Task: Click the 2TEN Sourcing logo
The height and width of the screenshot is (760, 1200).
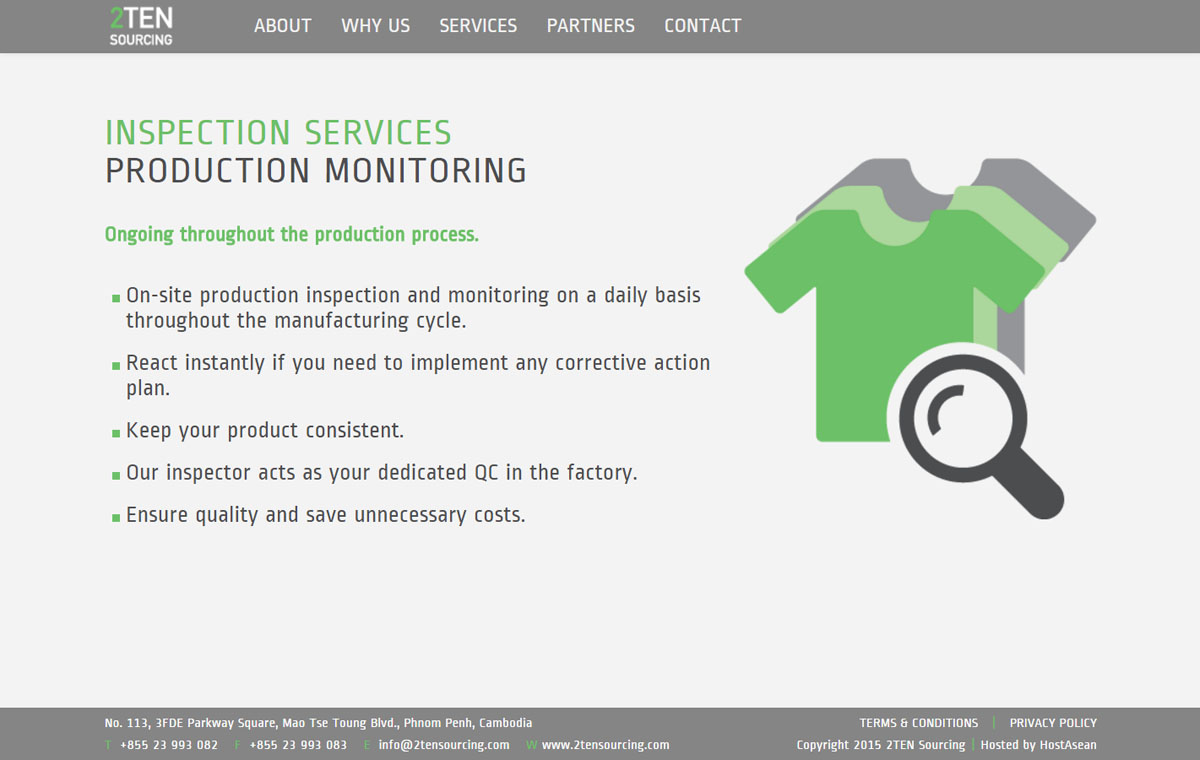Action: pyautogui.click(x=141, y=26)
